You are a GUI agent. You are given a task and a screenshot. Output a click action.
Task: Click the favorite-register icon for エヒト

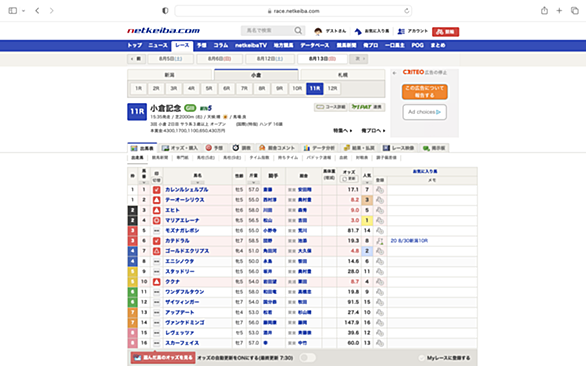tap(380, 210)
